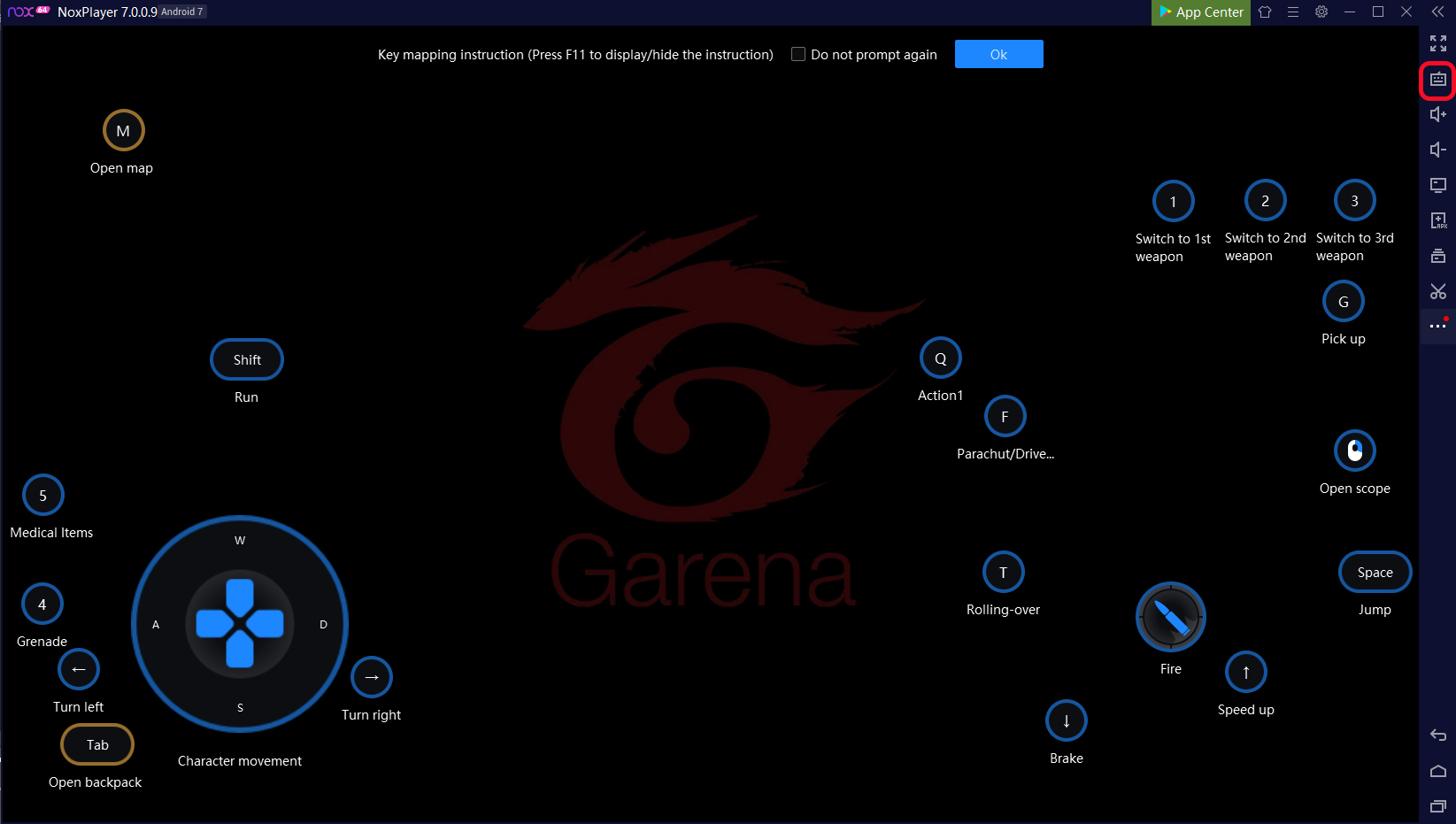Select the T key Rolling-over marker
Image resolution: width=1456 pixels, height=824 pixels.
[x=1003, y=573]
